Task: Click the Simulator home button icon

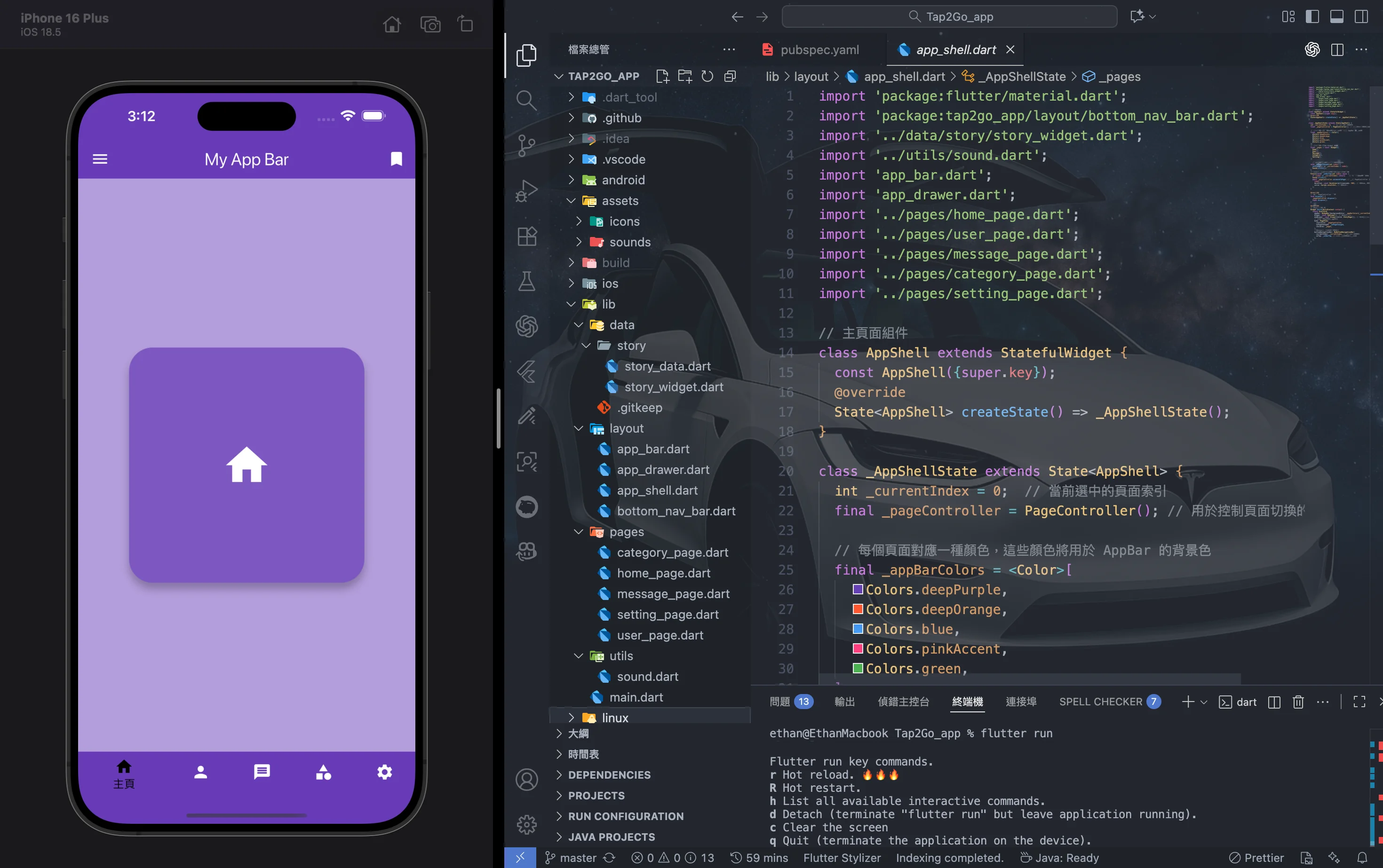Action: tap(392, 24)
